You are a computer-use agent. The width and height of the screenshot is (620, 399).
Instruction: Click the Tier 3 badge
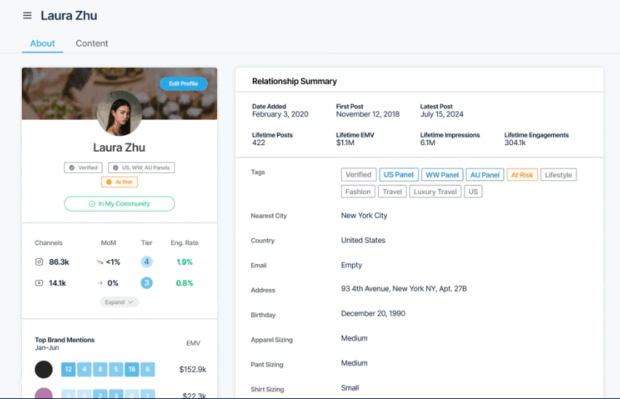tap(147, 283)
